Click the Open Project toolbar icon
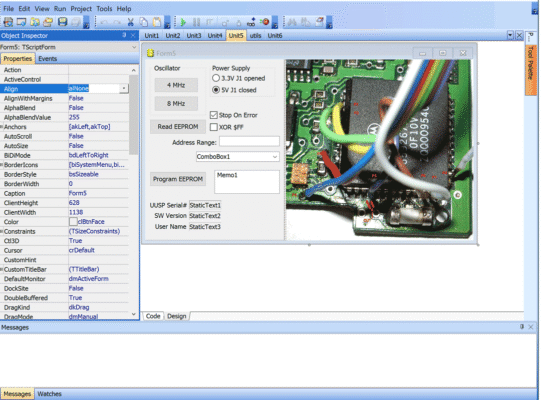Screen dimensions: 541x400 (x=35, y=22)
